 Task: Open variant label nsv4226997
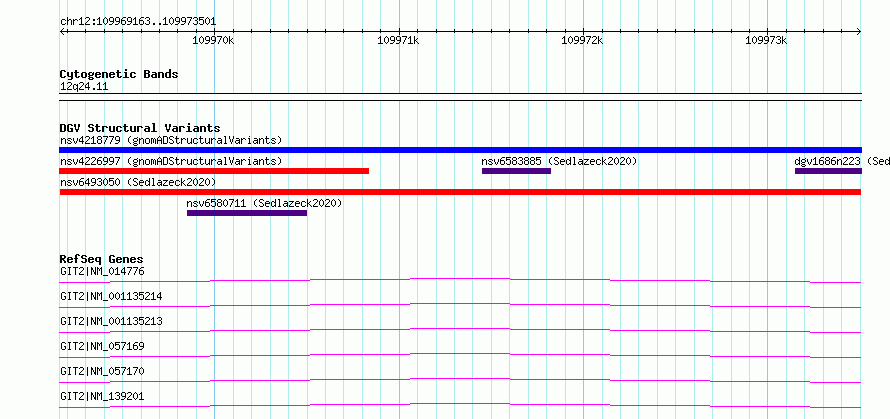[x=171, y=161]
